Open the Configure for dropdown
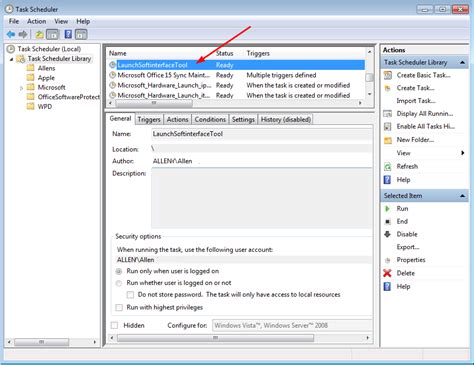Screen dimensions: 474x365 click(x=292, y=325)
